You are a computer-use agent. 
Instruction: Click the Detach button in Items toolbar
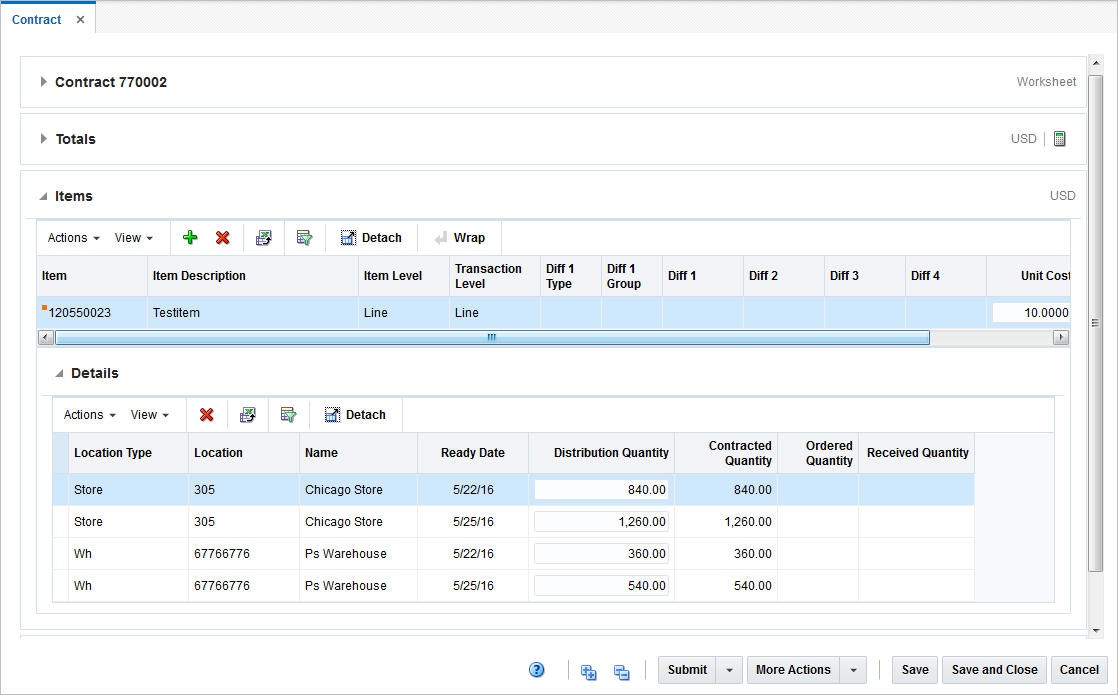tap(371, 238)
